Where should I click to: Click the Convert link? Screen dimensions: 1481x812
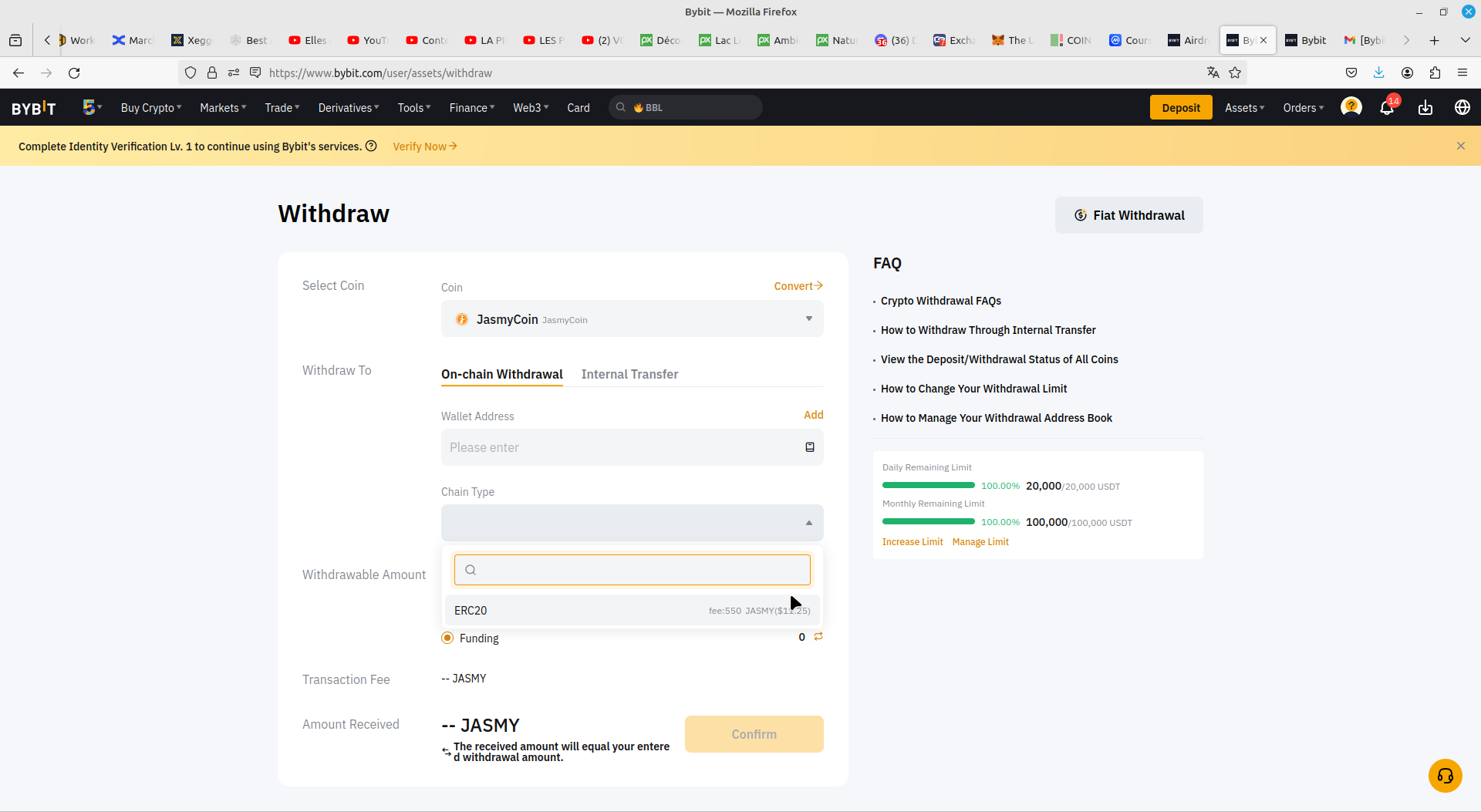coord(798,286)
